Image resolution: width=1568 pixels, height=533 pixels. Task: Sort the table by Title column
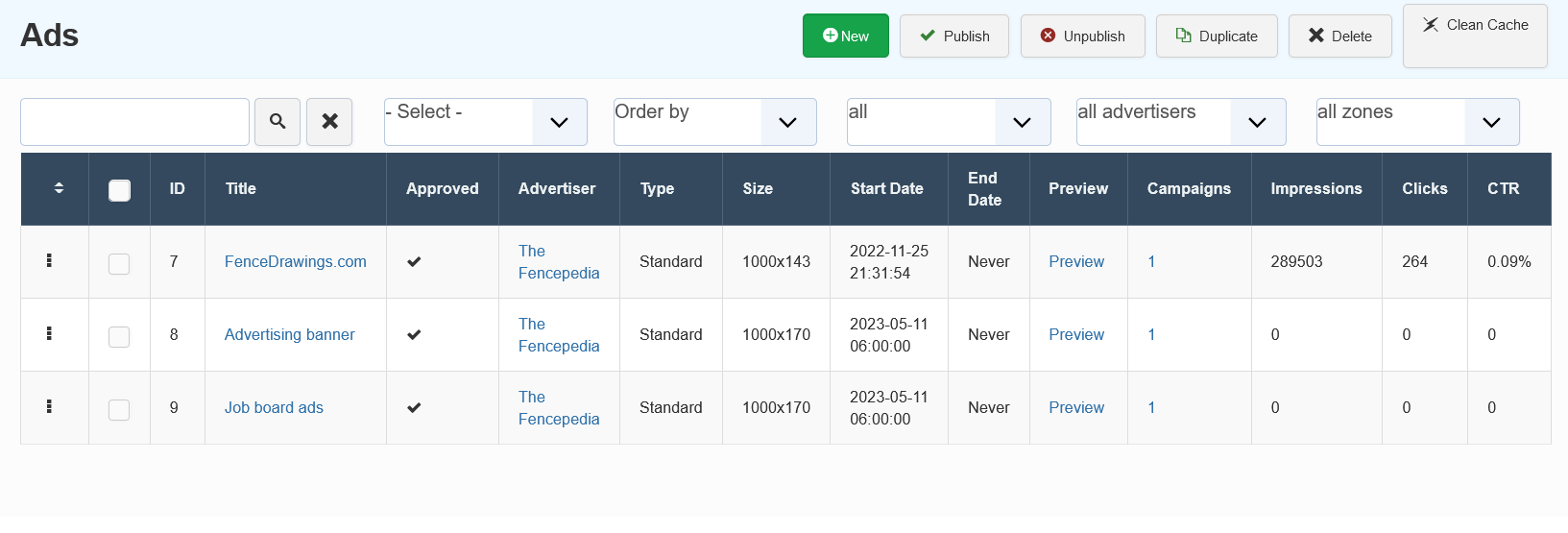click(241, 189)
